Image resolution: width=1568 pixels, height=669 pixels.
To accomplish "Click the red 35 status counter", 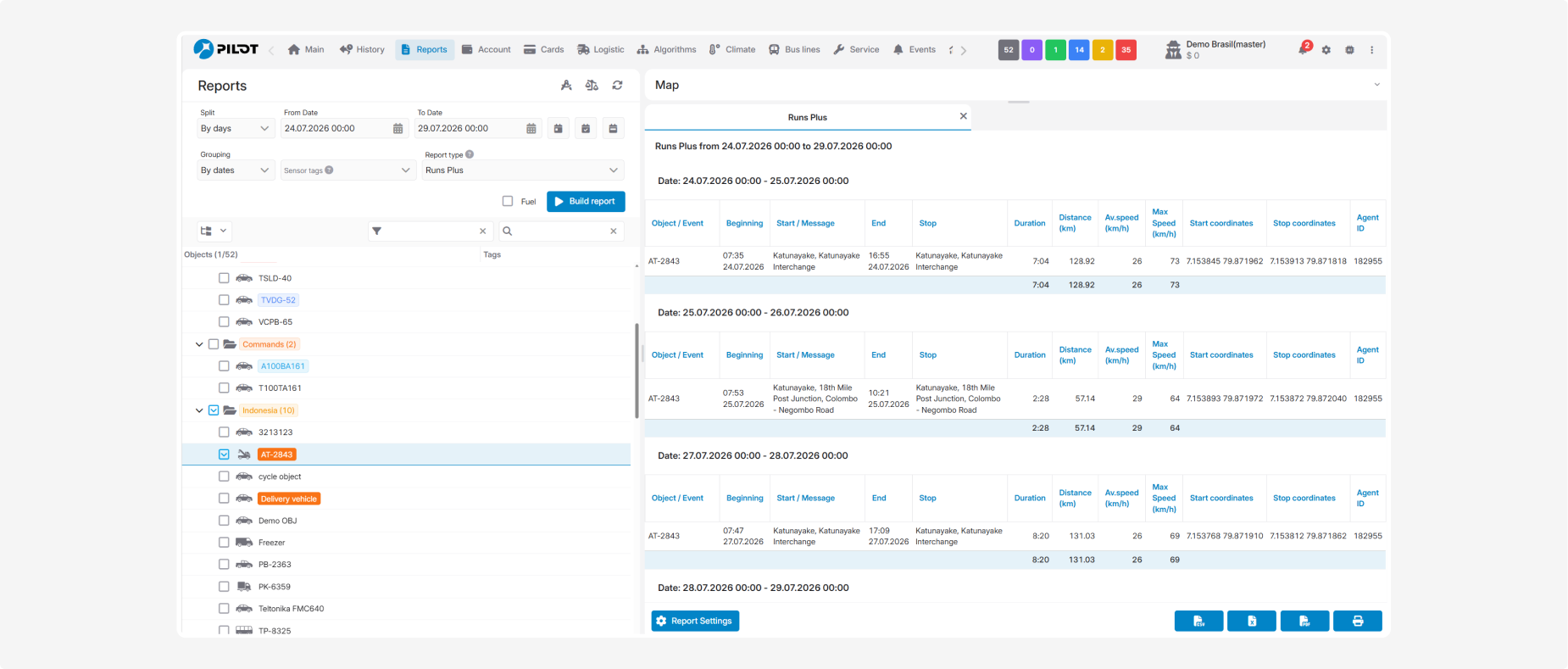I will coord(1126,50).
